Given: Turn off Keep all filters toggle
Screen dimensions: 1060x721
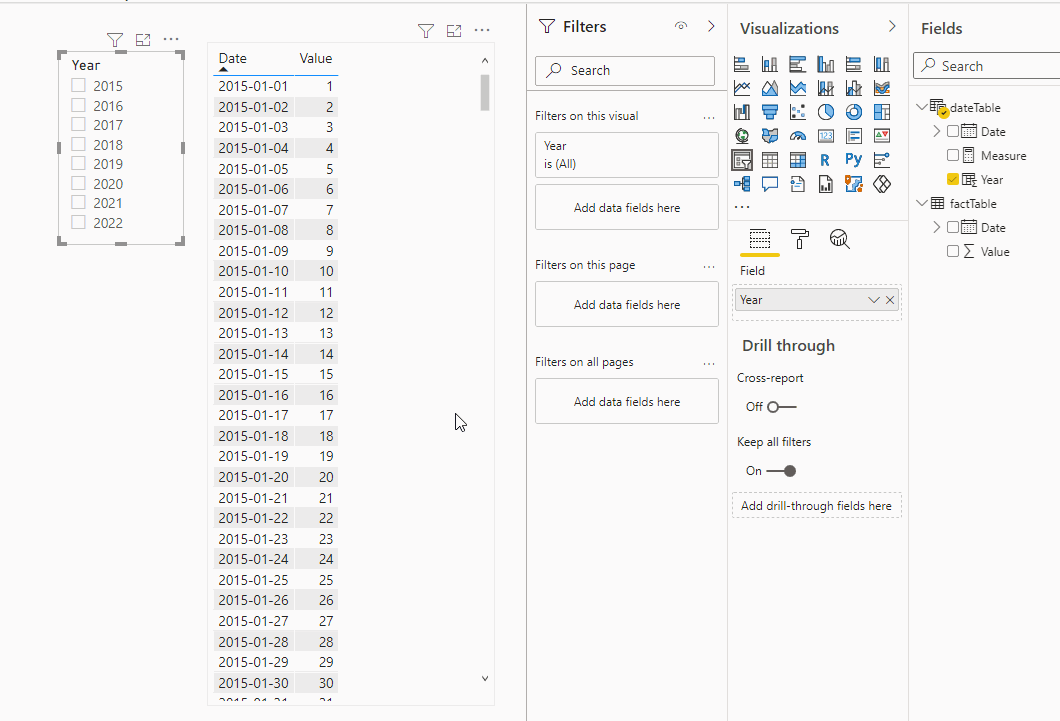Looking at the screenshot, I should [x=781, y=471].
